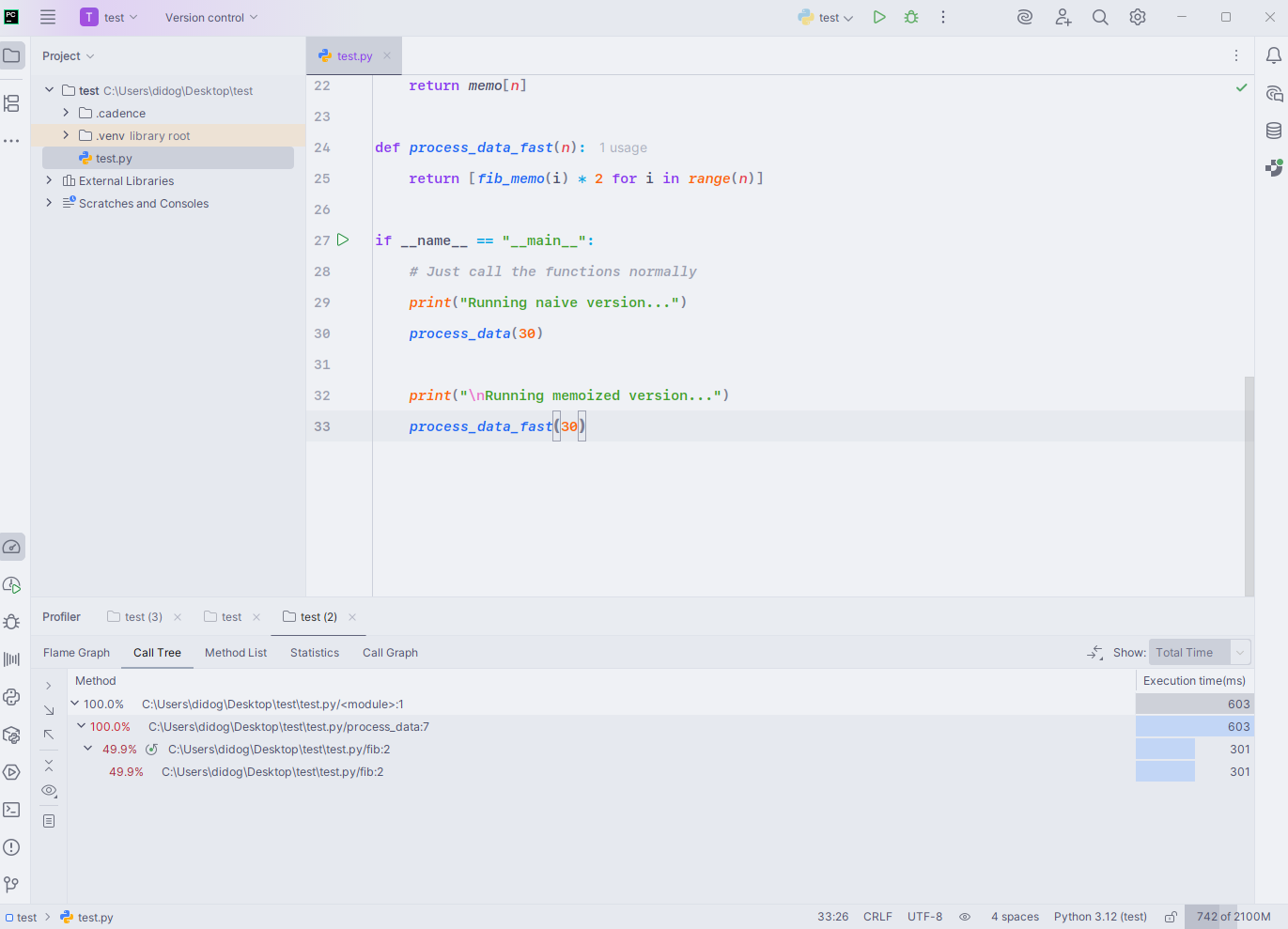
Task: Open the Profiler tool window icon in left sidebar
Action: point(12,547)
